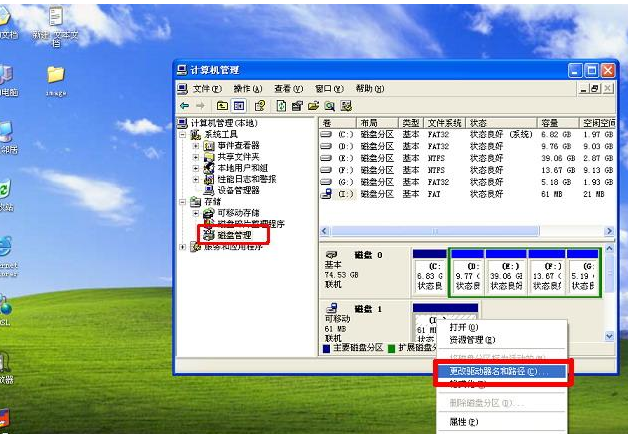Click the drive icon of volume (C:)
The height and width of the screenshot is (434, 628).
[x=326, y=135]
